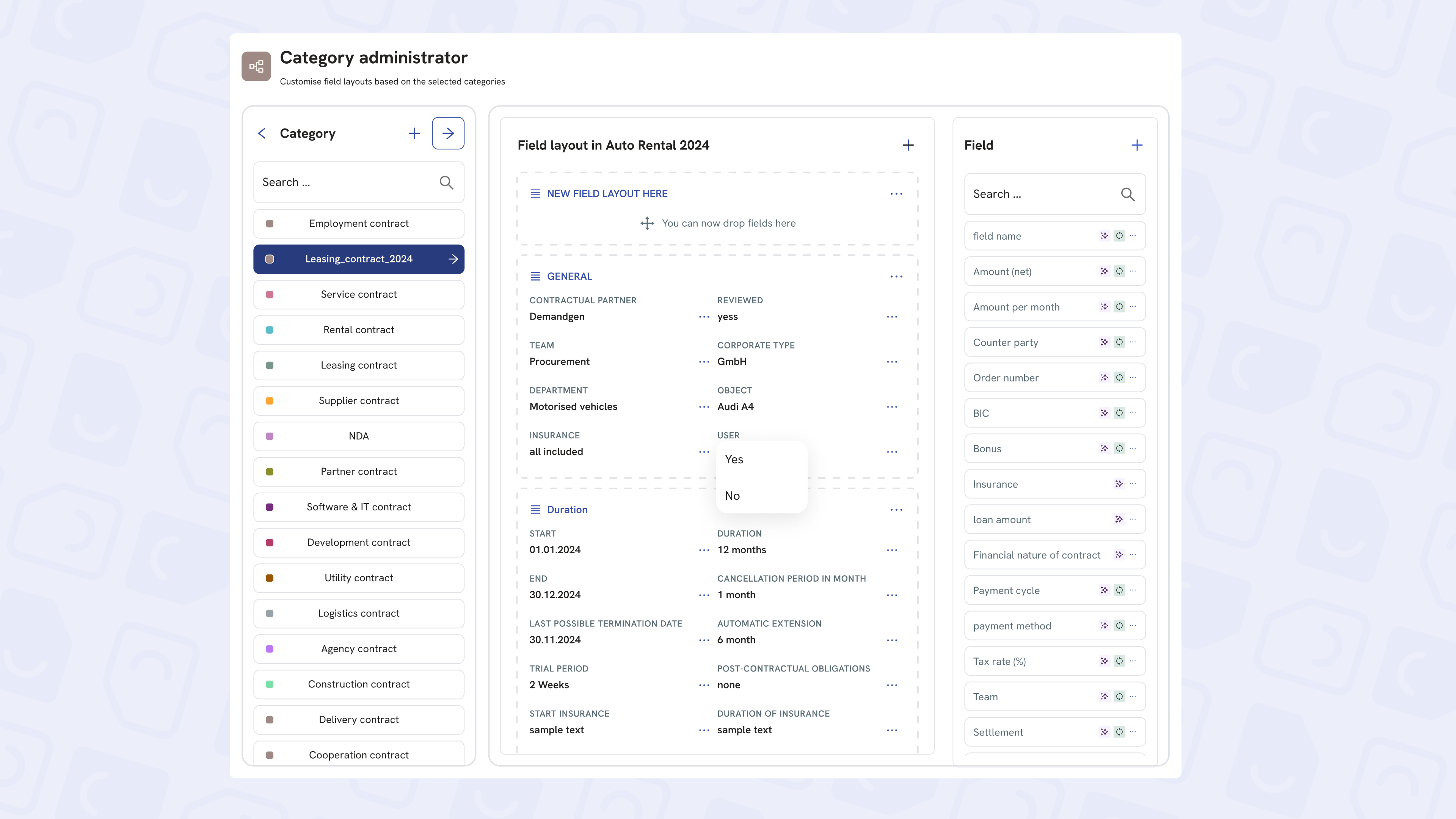1456x819 pixels.
Task: Click the boxed arrow button in Category header
Action: 448,133
